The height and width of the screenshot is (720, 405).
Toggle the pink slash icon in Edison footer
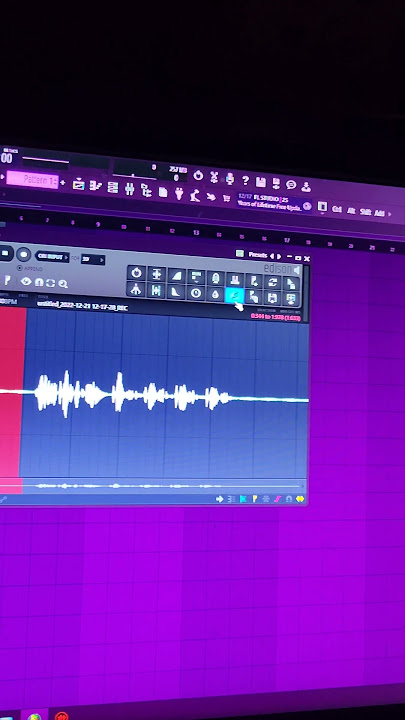[x=277, y=499]
